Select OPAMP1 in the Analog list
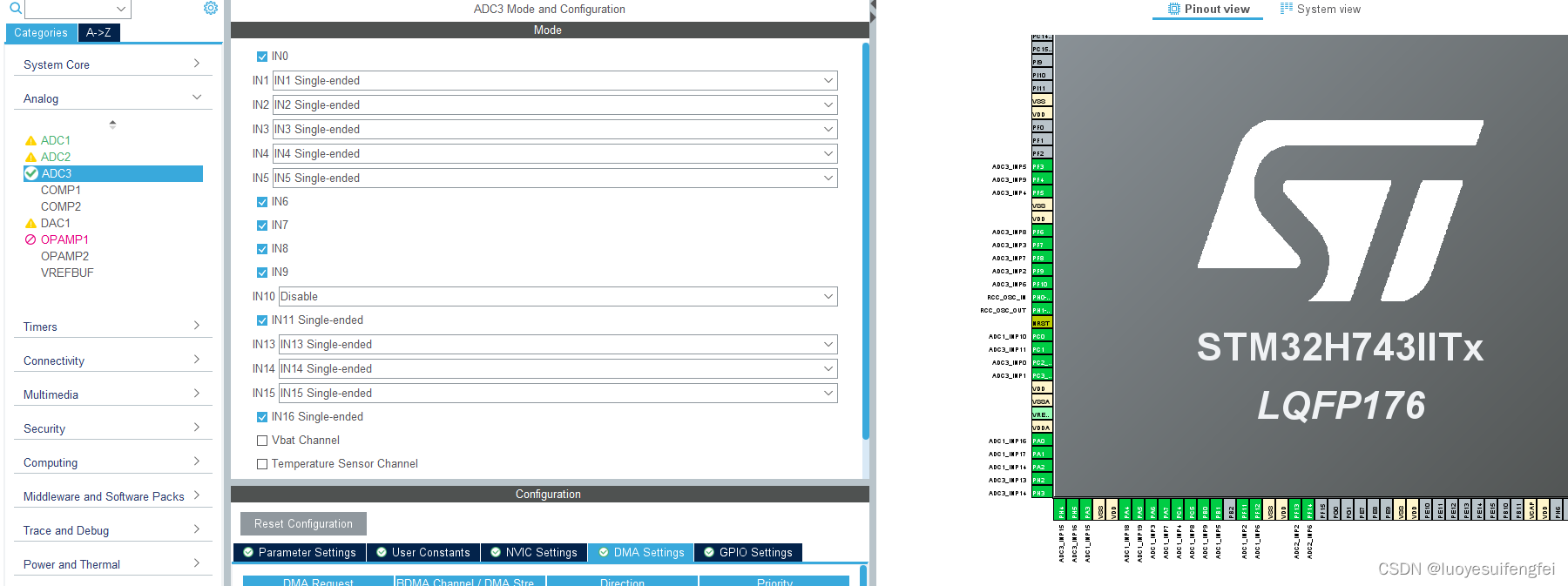This screenshot has height=586, width=1568. tap(64, 239)
